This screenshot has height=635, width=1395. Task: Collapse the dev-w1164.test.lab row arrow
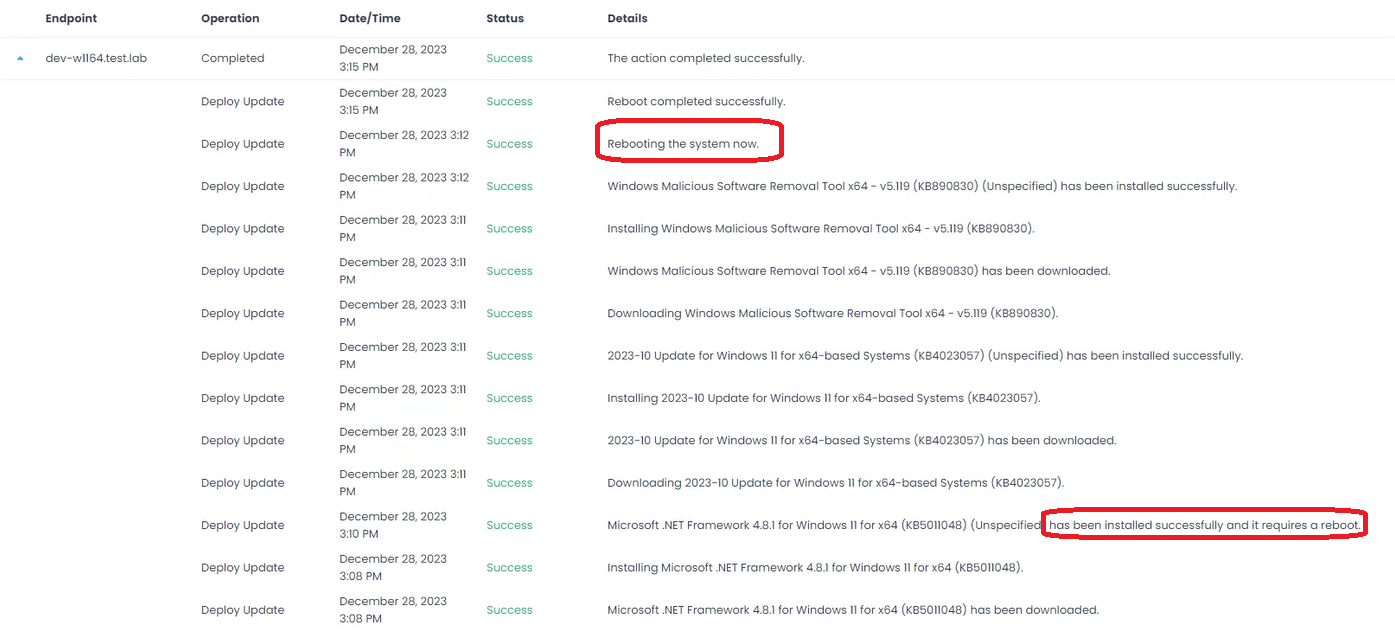tap(20, 58)
